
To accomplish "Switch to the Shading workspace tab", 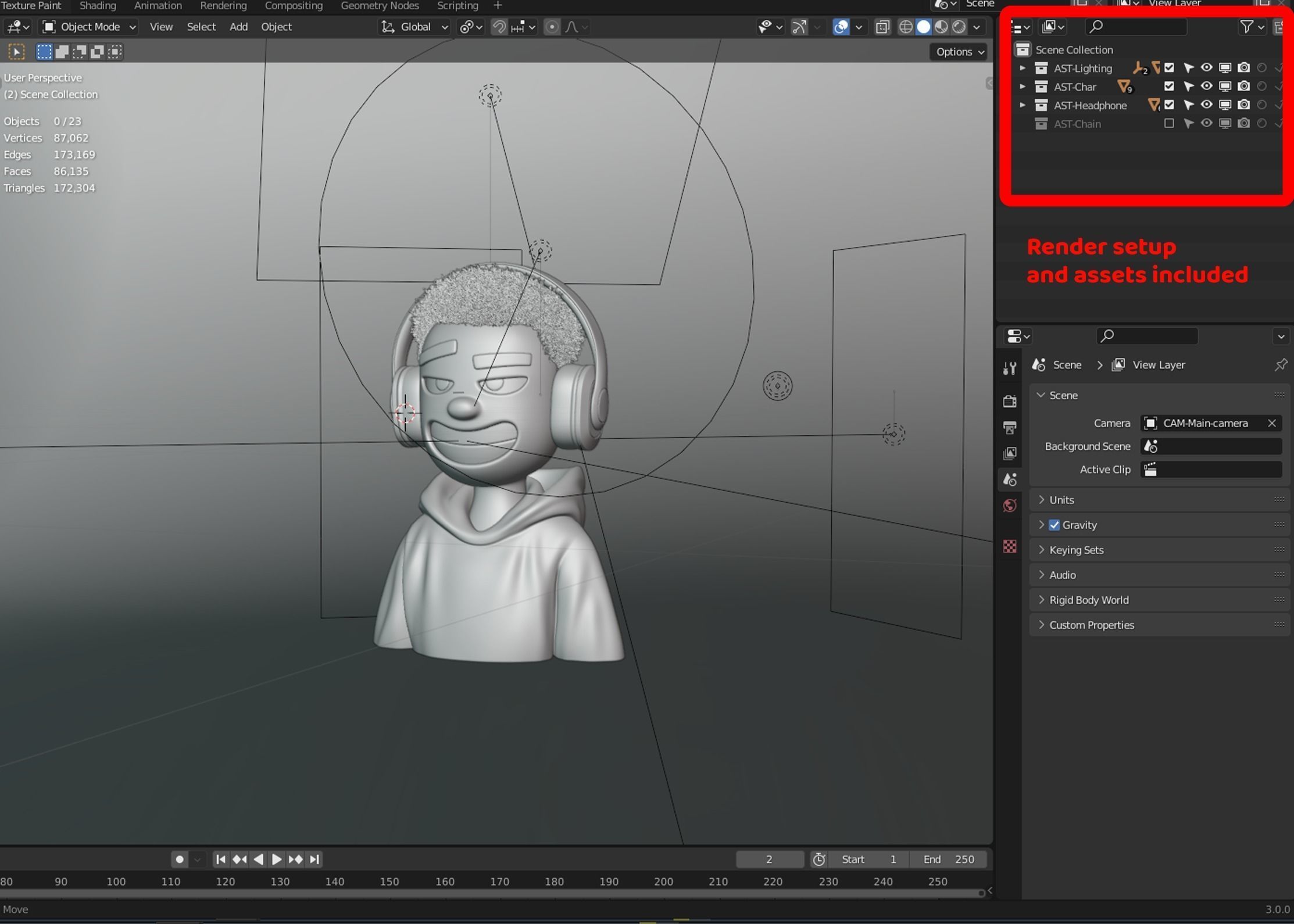I will [98, 6].
